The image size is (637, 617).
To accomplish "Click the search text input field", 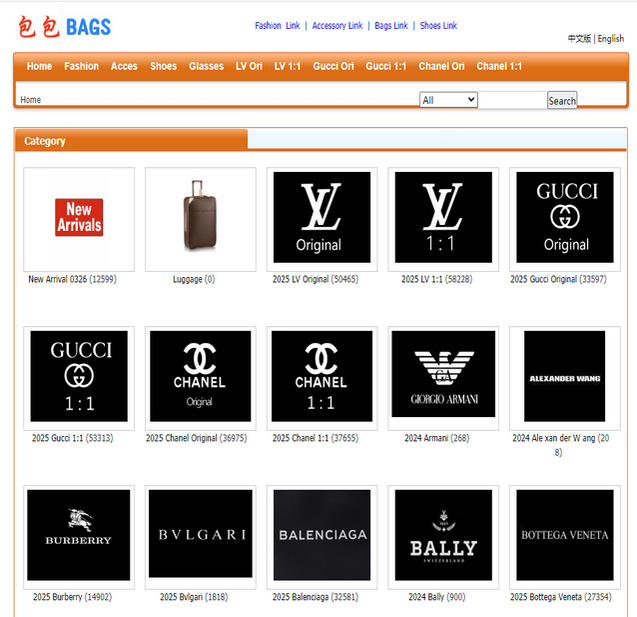I will pyautogui.click(x=511, y=100).
